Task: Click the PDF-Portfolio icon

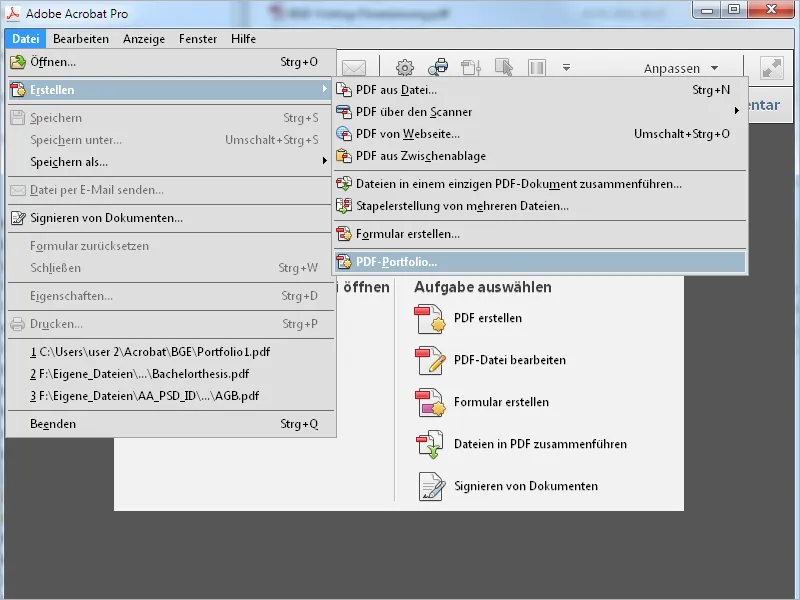Action: 344,262
